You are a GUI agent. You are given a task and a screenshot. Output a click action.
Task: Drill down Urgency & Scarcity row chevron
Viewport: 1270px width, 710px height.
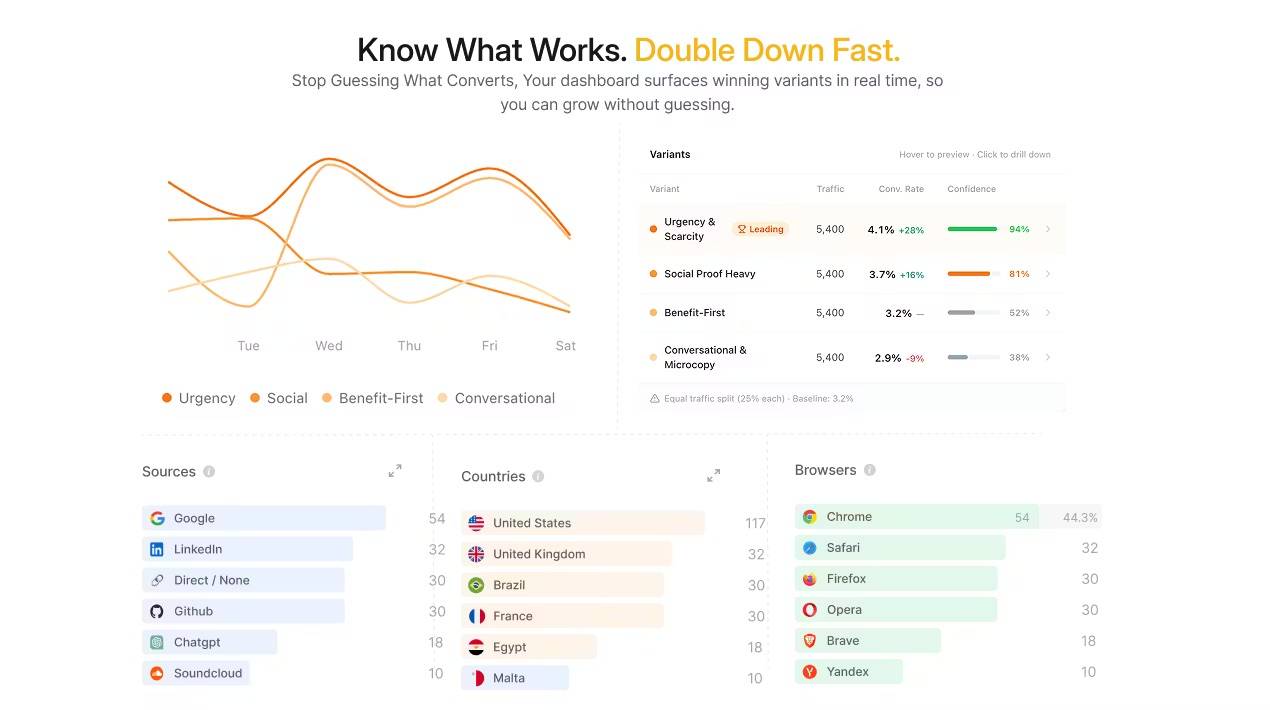tap(1048, 229)
